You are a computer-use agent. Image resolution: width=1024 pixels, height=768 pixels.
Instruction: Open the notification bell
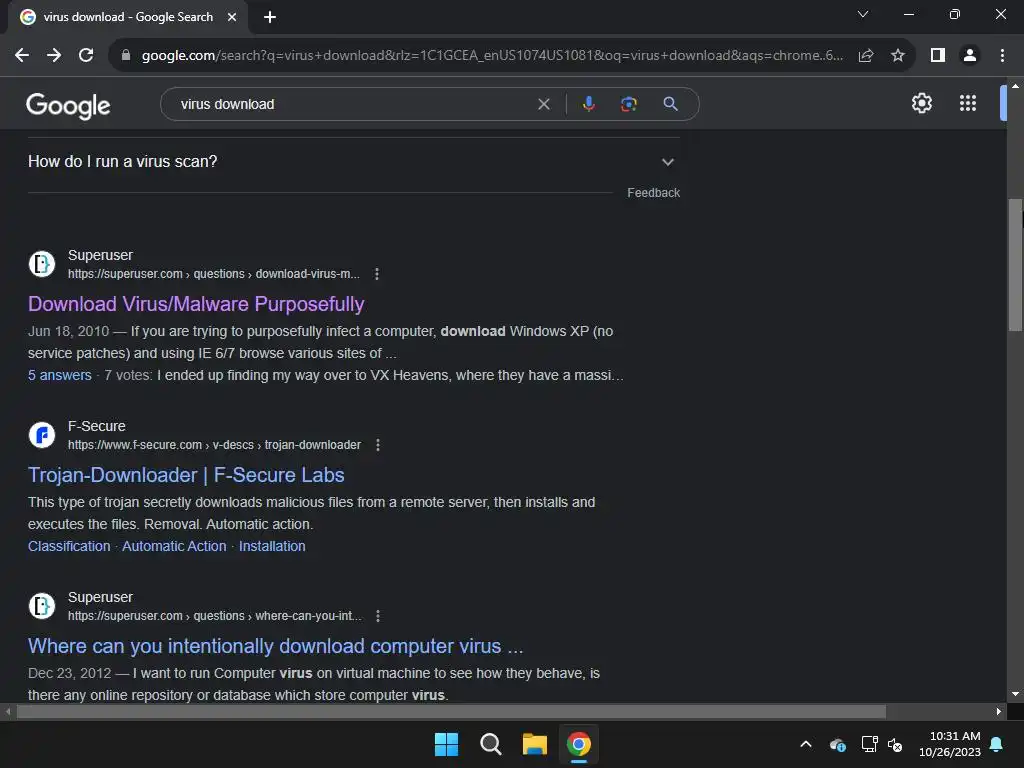pos(997,744)
